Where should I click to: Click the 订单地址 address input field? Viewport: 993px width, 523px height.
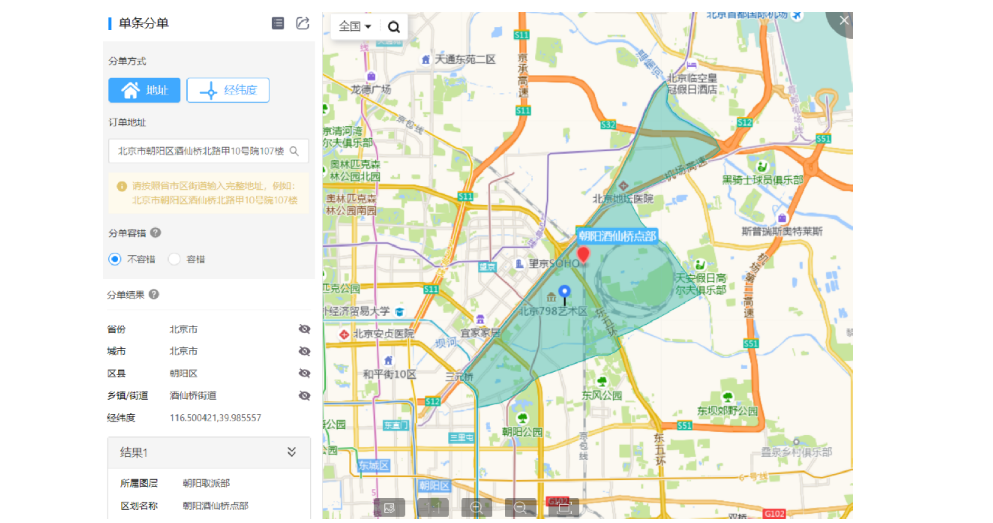pyautogui.click(x=200, y=152)
